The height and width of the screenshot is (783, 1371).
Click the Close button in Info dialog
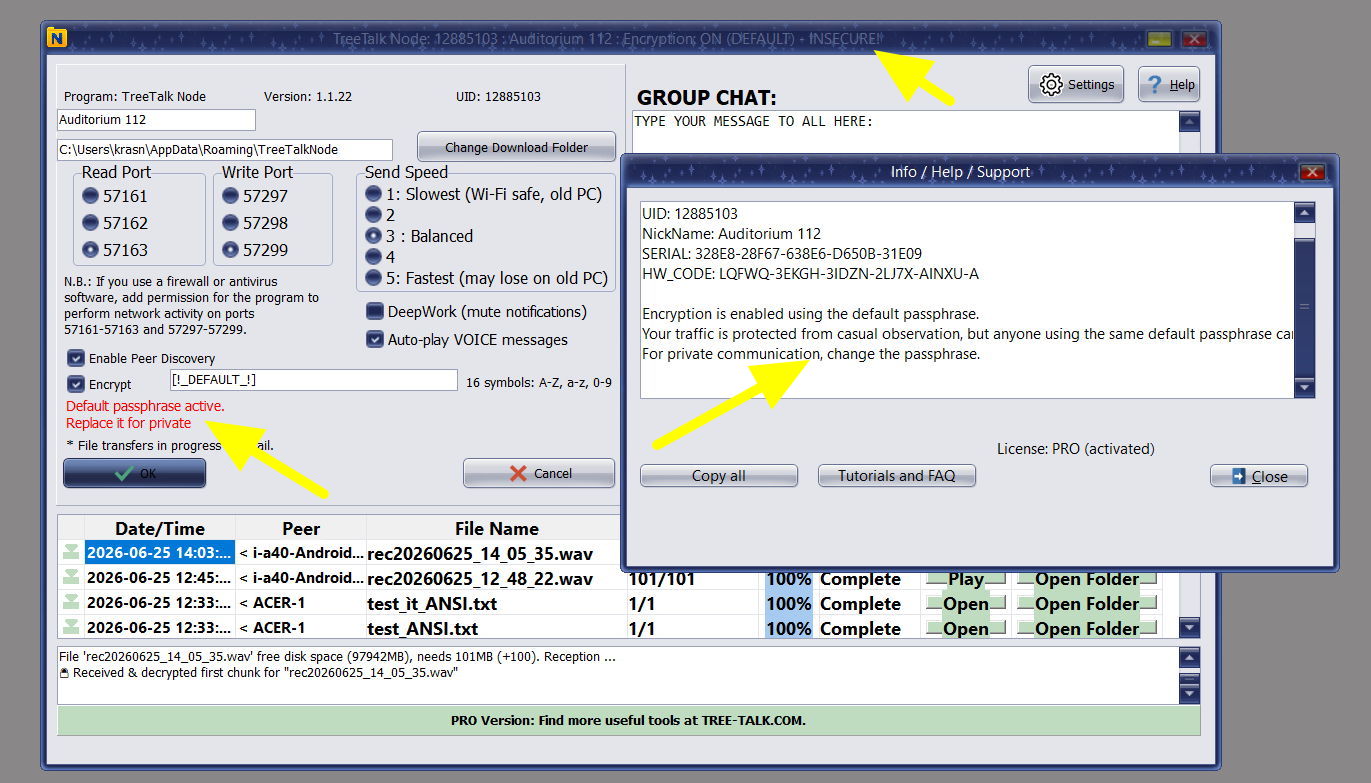(1259, 476)
